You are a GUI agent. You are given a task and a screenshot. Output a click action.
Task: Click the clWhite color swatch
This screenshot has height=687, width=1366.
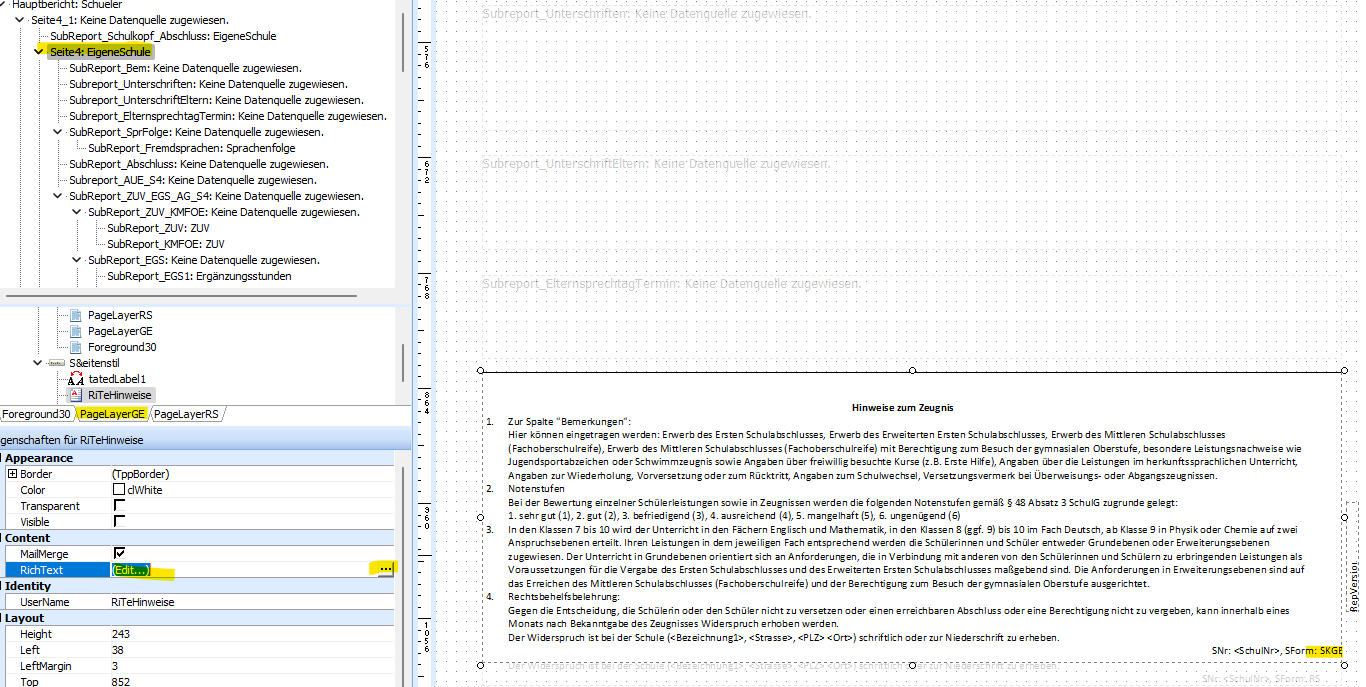click(x=118, y=490)
